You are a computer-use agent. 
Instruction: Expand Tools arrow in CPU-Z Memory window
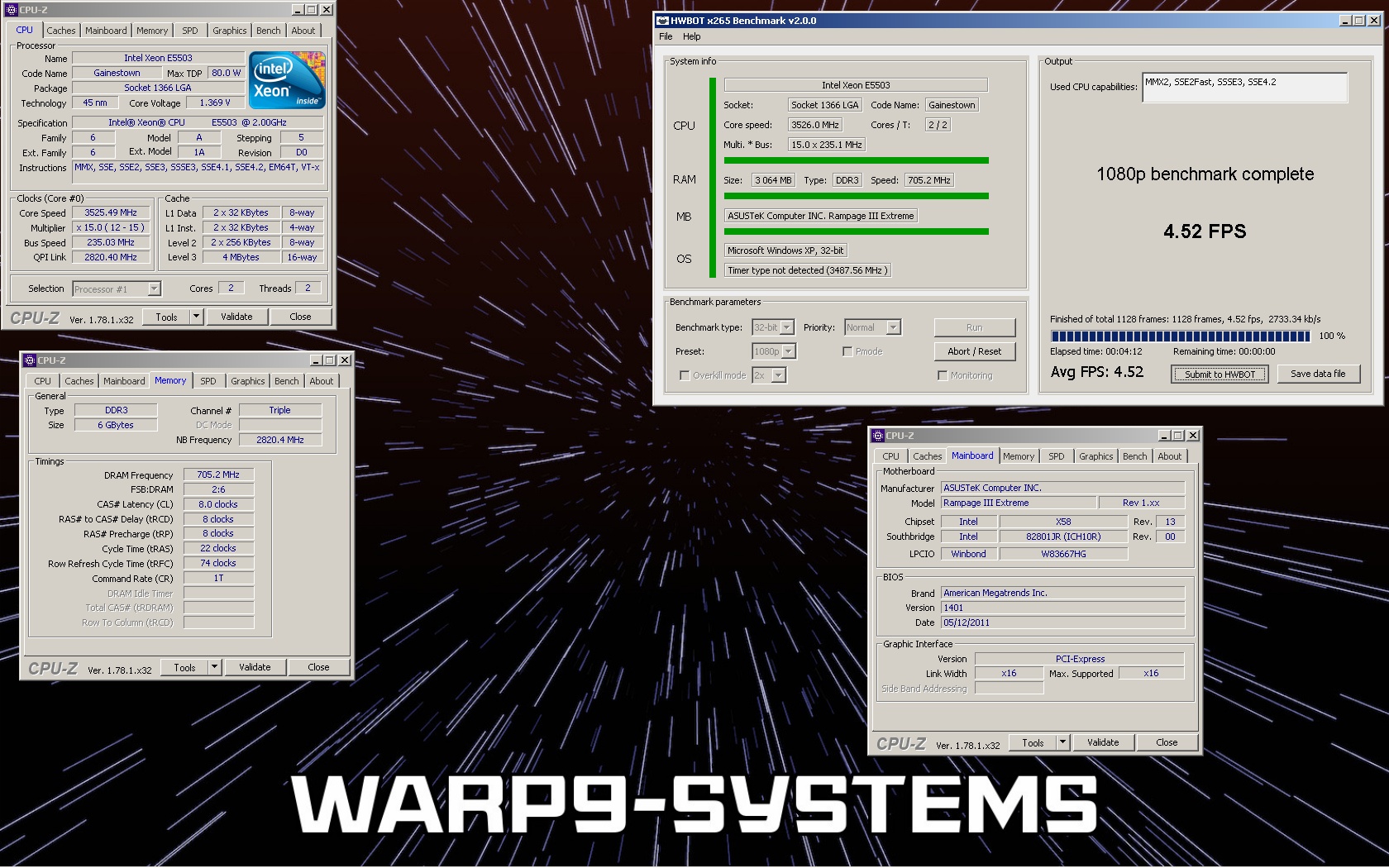click(214, 667)
